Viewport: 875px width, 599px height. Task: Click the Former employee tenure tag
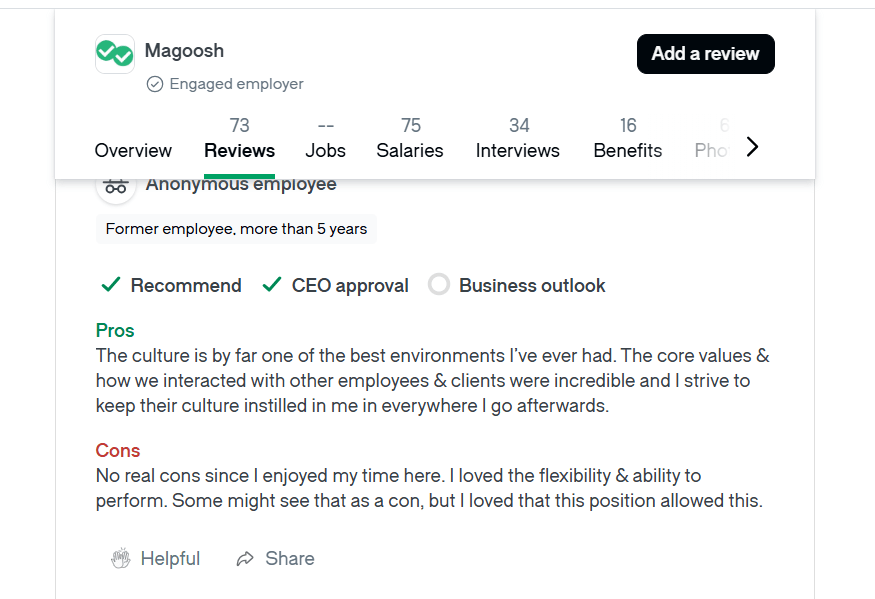pyautogui.click(x=236, y=229)
